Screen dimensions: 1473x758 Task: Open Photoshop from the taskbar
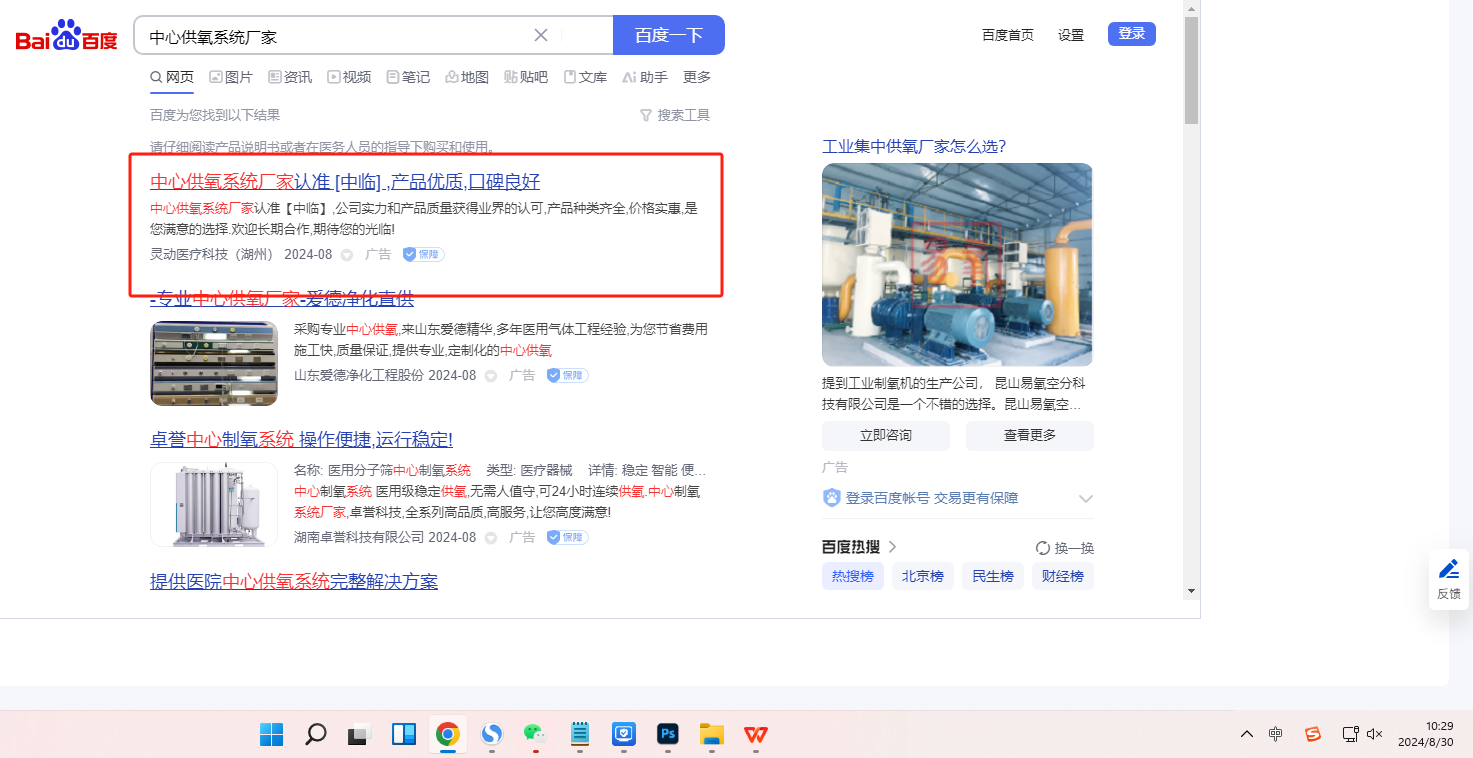[x=667, y=735]
